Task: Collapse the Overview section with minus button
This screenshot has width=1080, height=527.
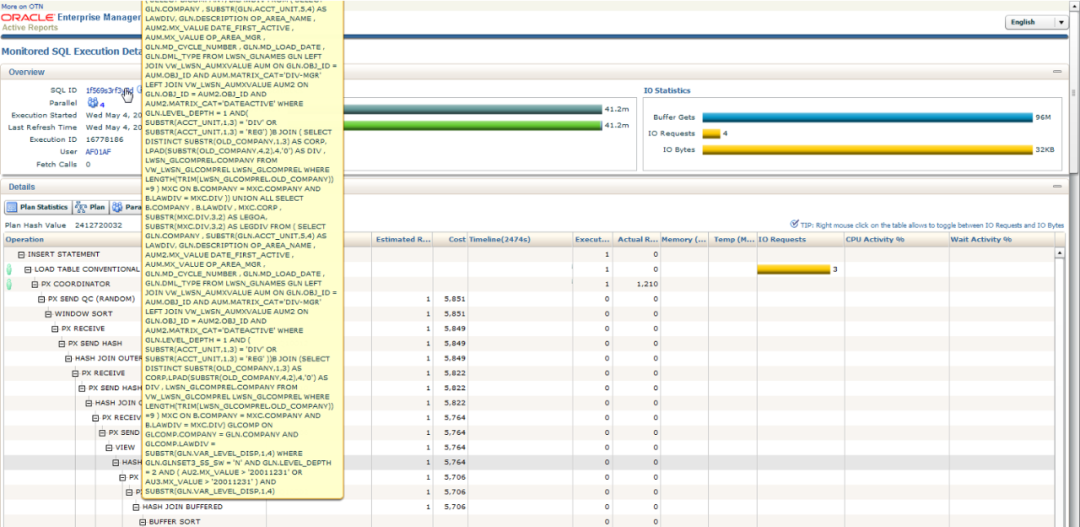Action: pyautogui.click(x=1058, y=72)
